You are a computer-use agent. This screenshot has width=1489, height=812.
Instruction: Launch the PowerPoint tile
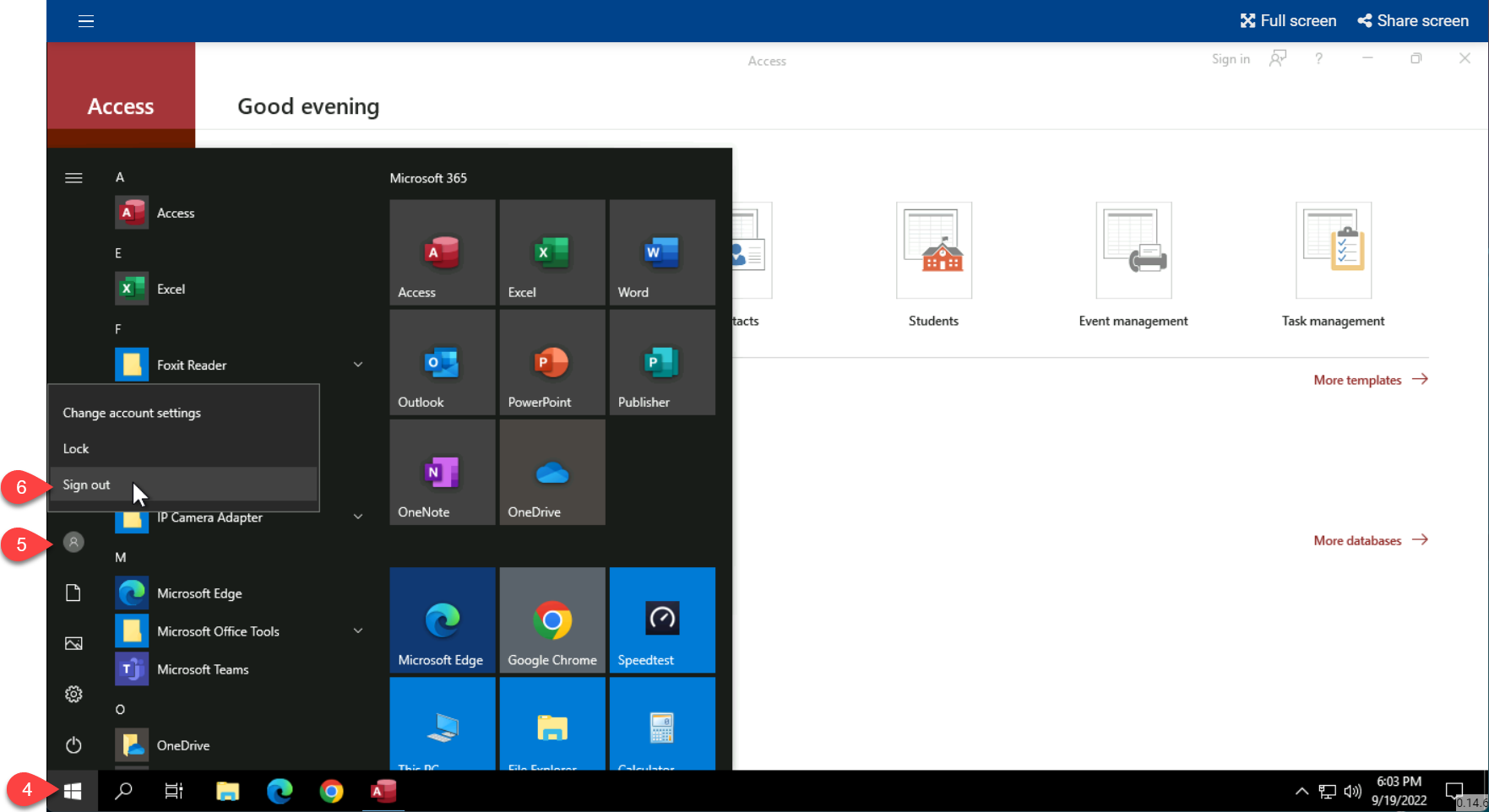pos(552,362)
